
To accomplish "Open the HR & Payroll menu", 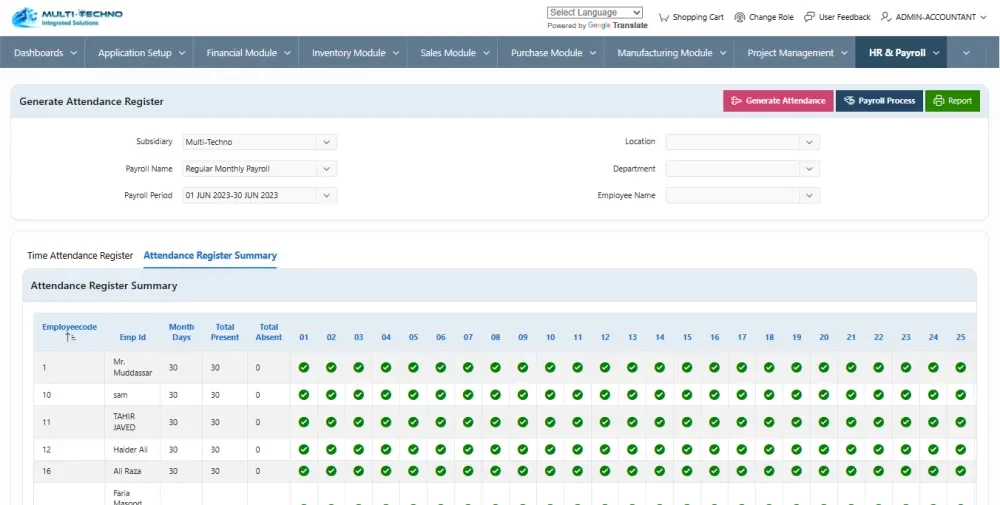I will [x=900, y=53].
